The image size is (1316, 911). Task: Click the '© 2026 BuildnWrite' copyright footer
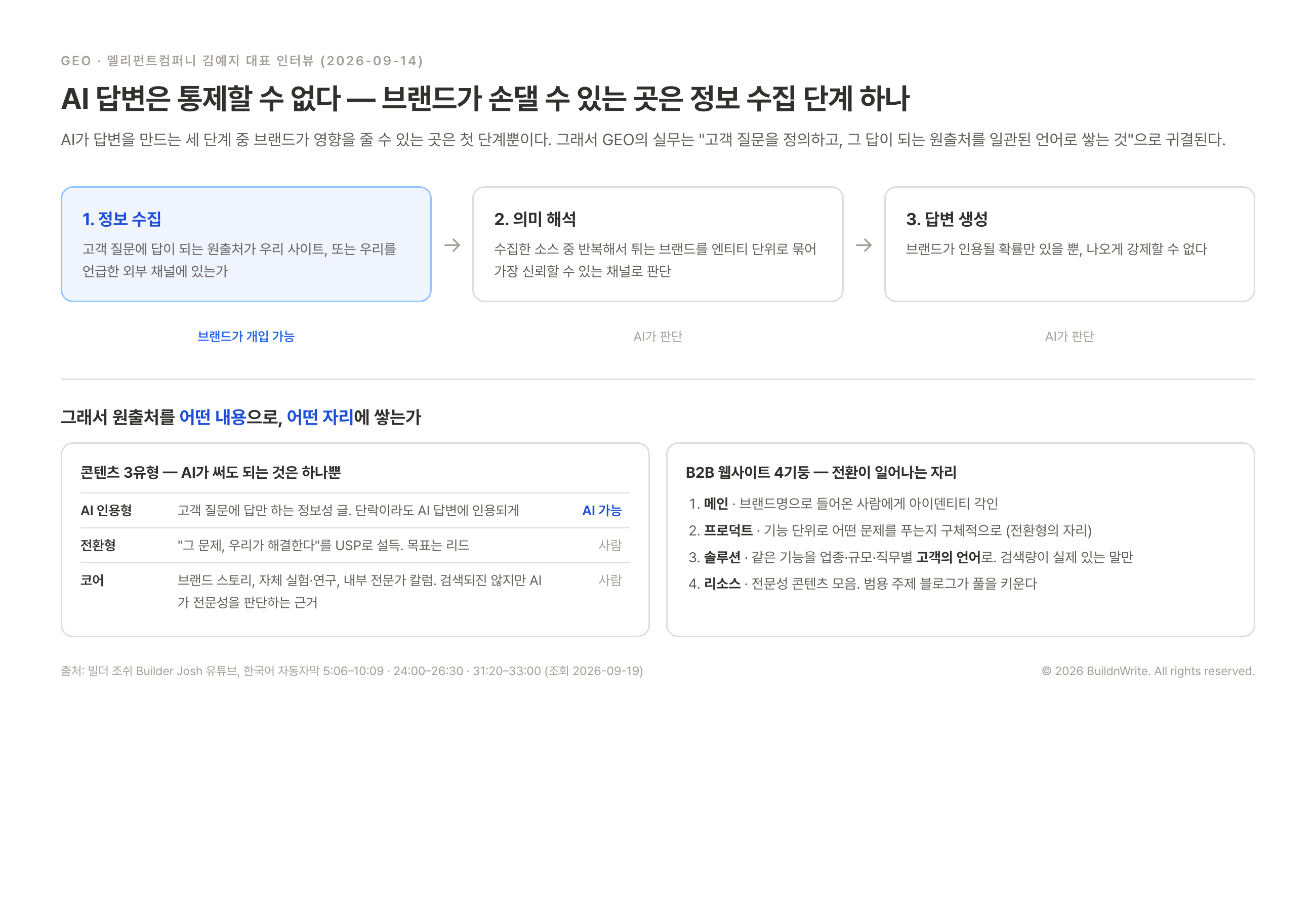tap(1147, 671)
